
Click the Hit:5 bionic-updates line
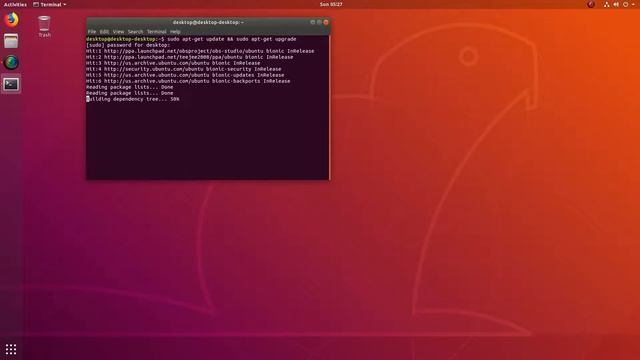[185, 75]
